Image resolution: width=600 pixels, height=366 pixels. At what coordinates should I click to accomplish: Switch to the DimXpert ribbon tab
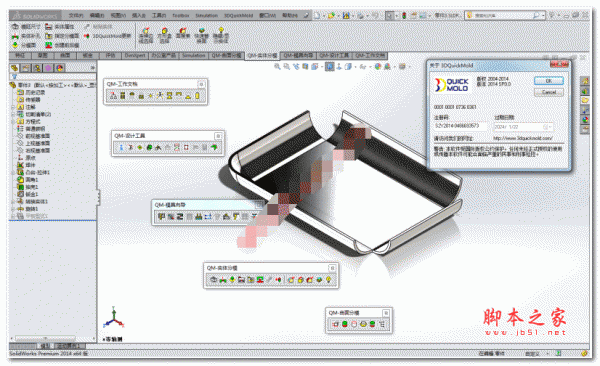coord(135,56)
